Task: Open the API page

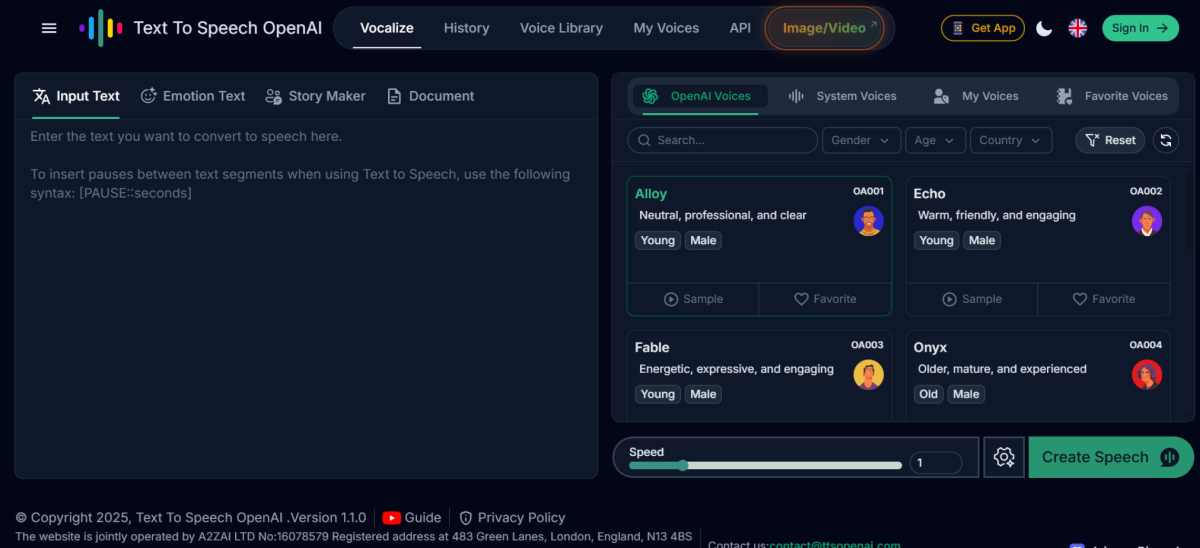Action: coord(740,28)
